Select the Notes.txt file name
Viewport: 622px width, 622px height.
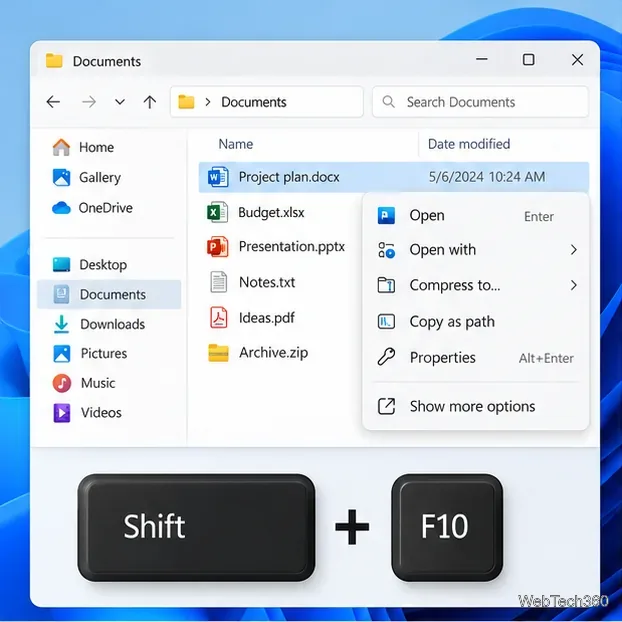coord(267,282)
